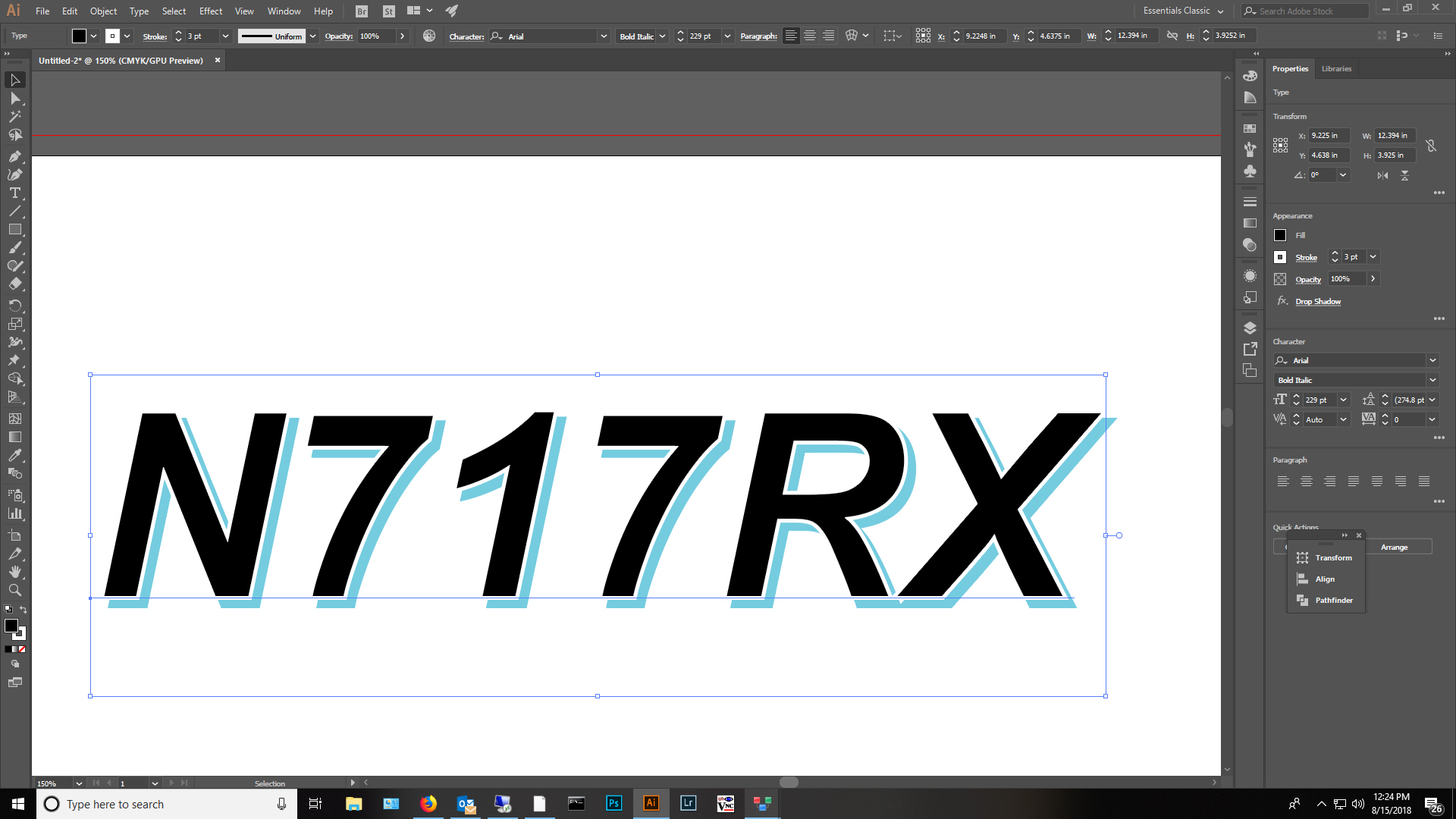This screenshot has width=1456, height=819.
Task: Click the Arrange button in Quick Actions
Action: (x=1394, y=547)
